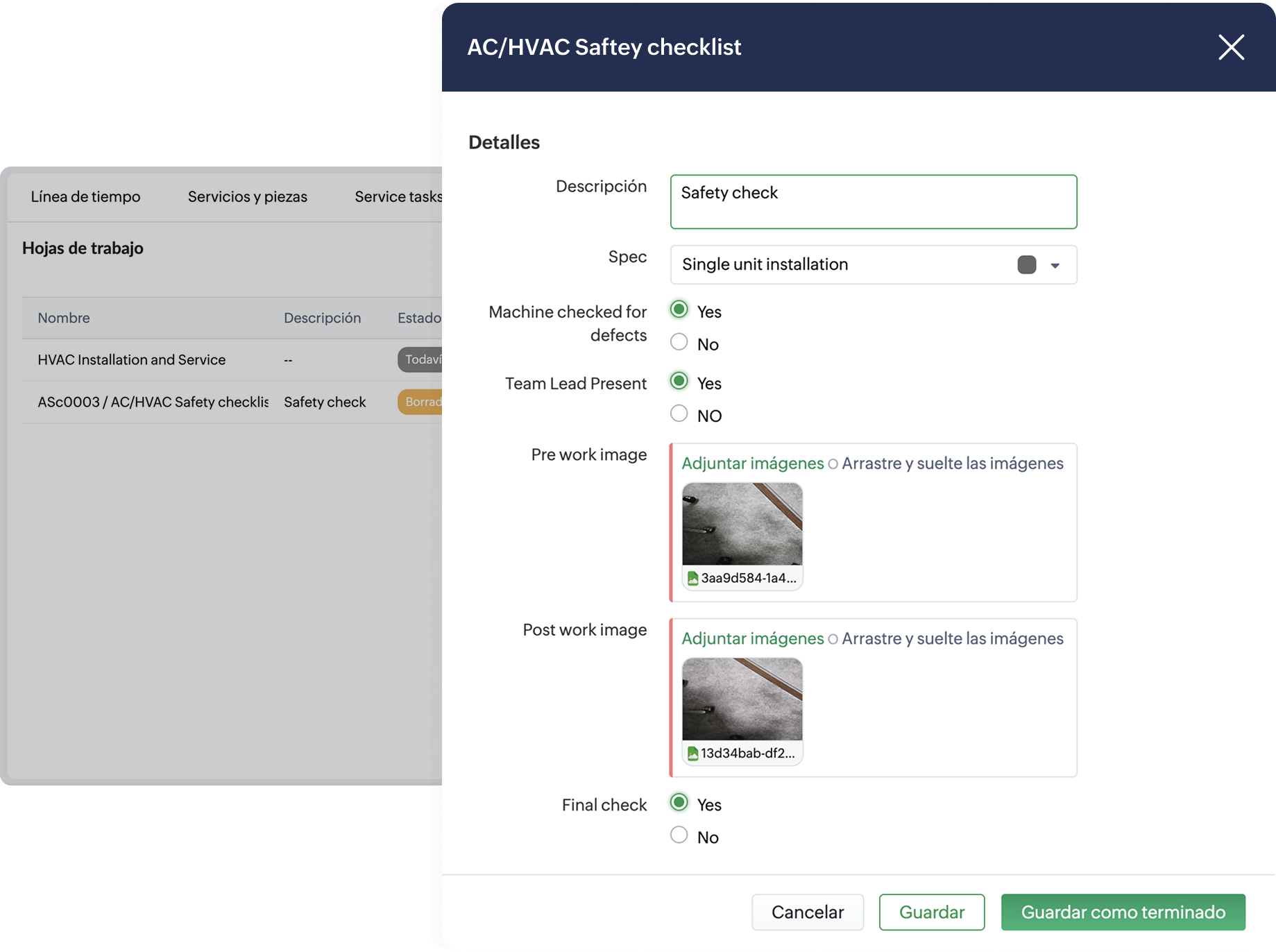This screenshot has height=952, width=1276.
Task: Click the Guardar button
Action: point(931,912)
